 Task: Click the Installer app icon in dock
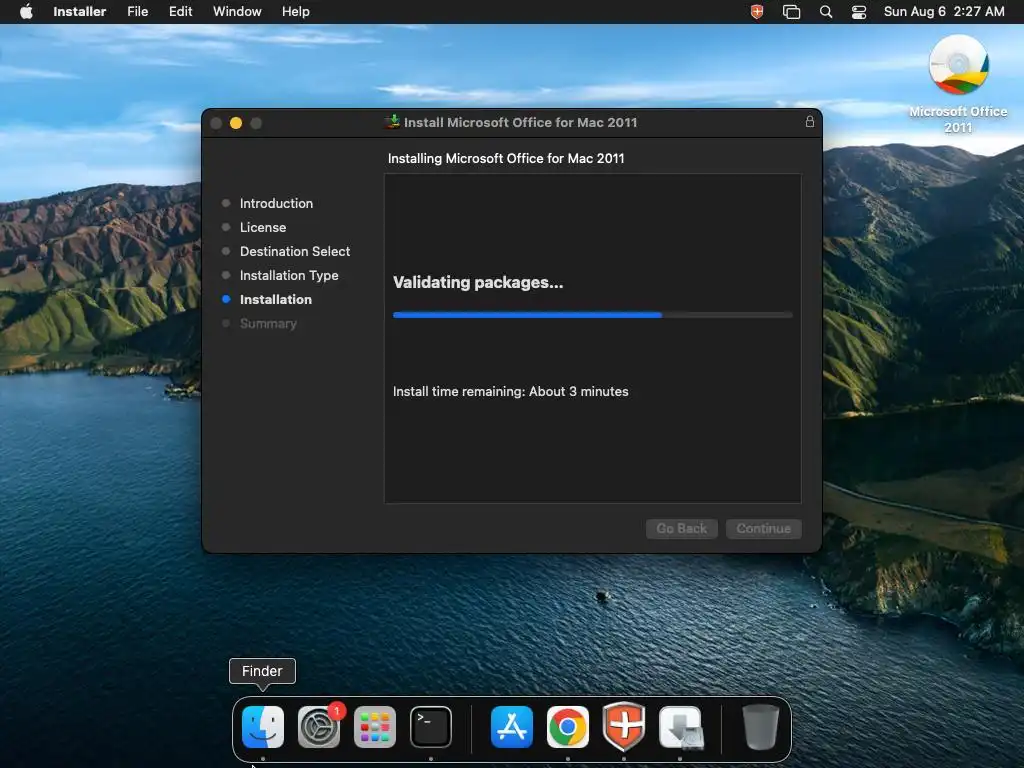click(x=680, y=727)
